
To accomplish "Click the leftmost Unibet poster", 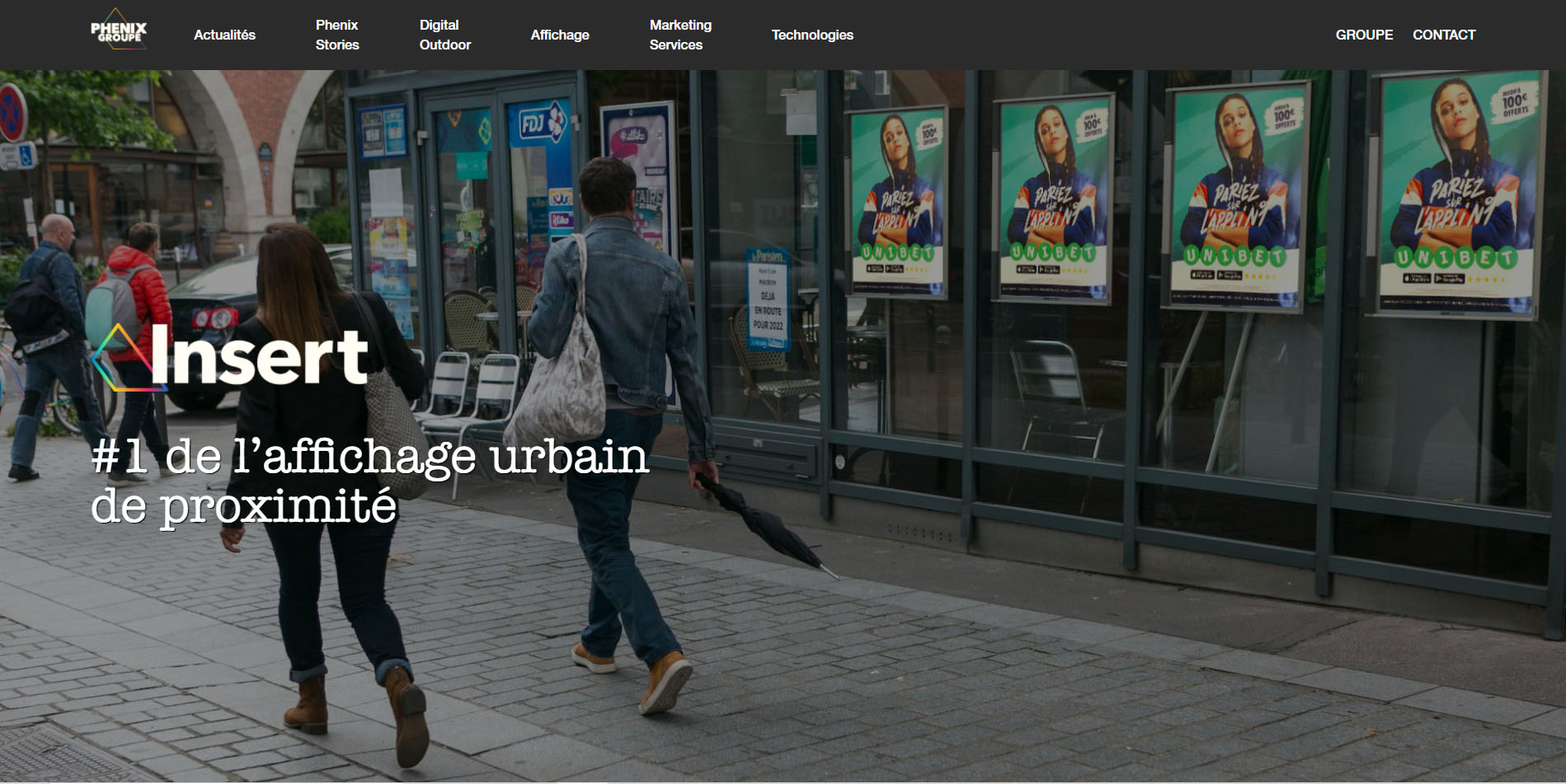I will coord(897,202).
